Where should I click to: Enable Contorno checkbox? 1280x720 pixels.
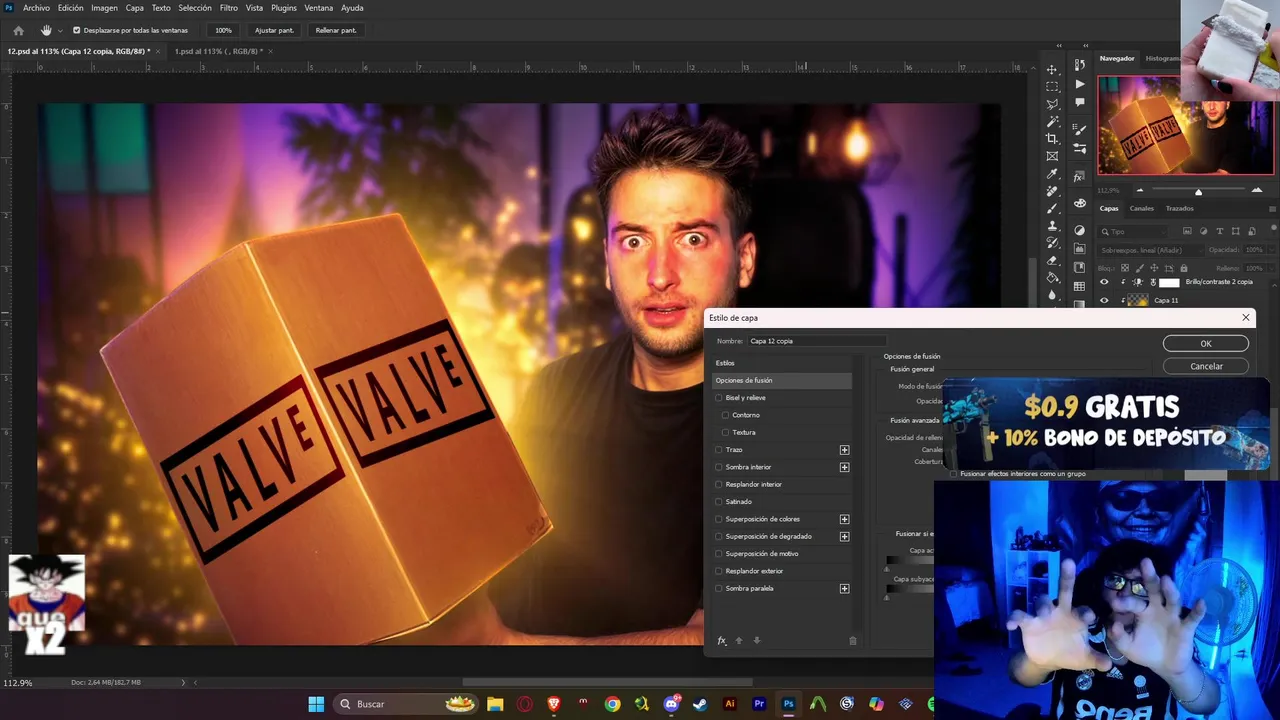[x=725, y=415]
